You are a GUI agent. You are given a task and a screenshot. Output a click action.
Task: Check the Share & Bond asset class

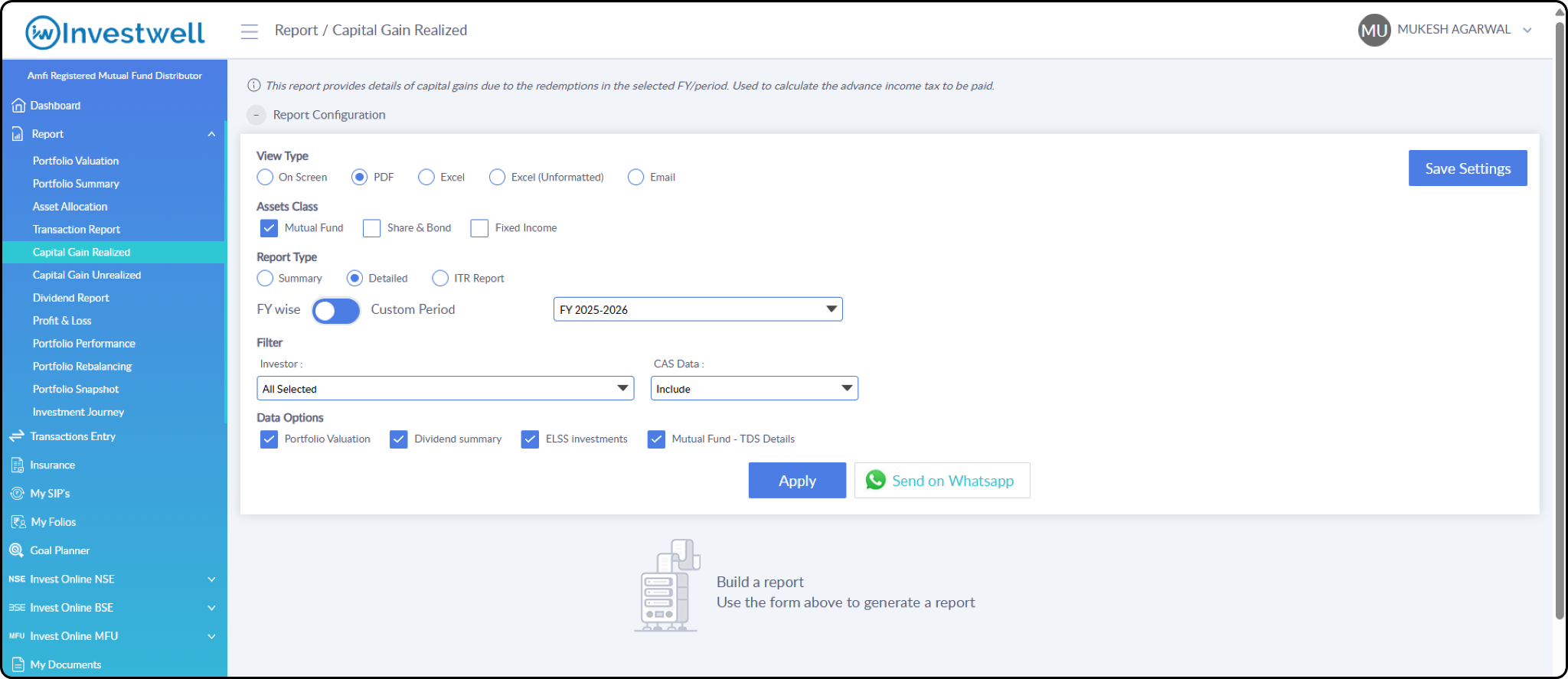coord(371,228)
